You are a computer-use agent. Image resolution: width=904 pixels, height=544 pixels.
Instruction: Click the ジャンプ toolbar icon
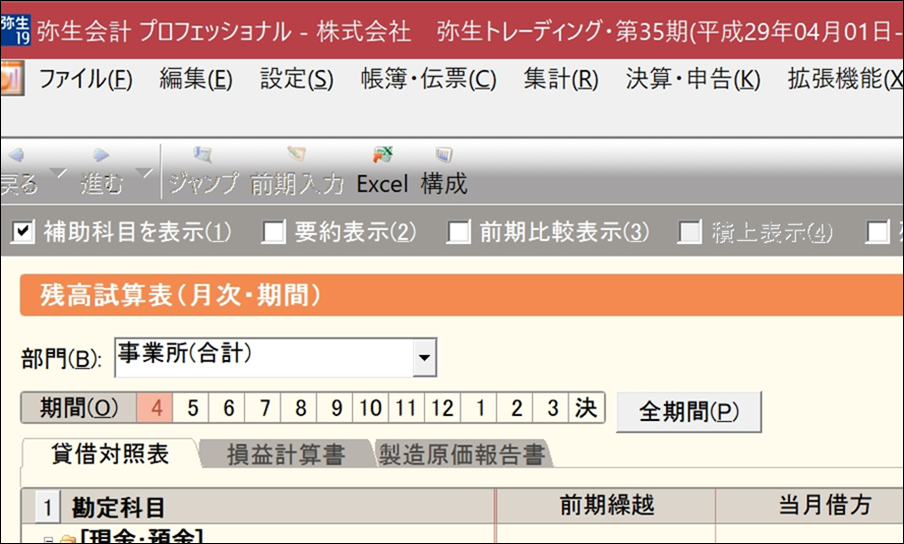203,154
